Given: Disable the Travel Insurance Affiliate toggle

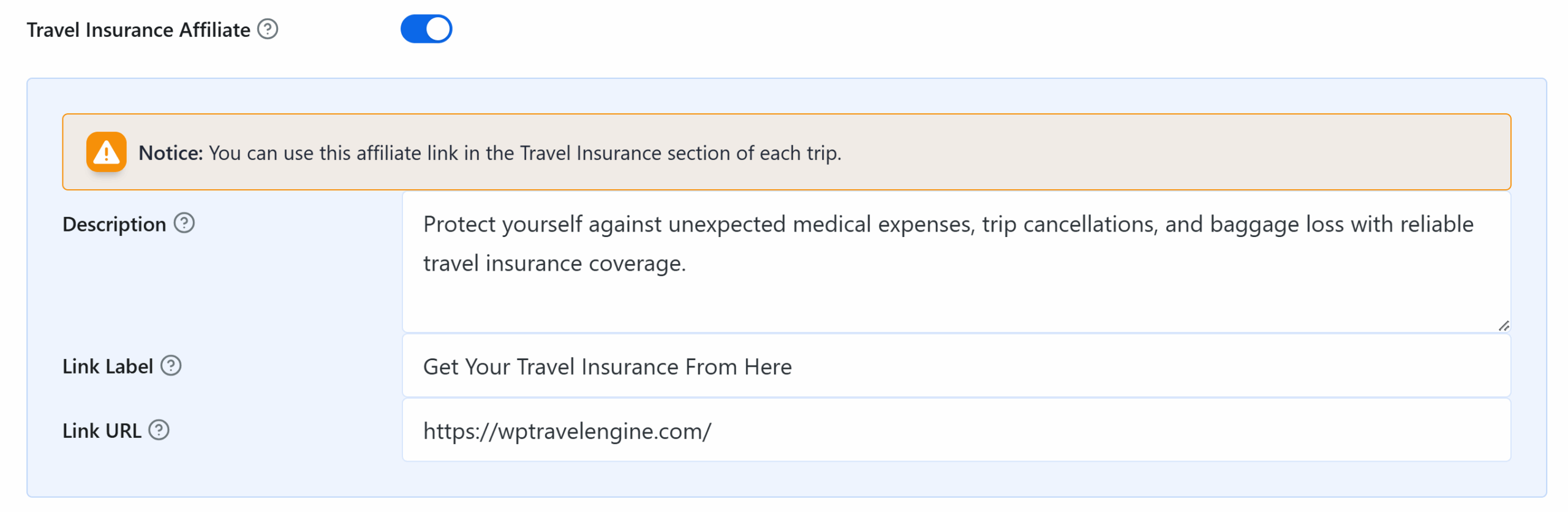Looking at the screenshot, I should click(x=426, y=29).
